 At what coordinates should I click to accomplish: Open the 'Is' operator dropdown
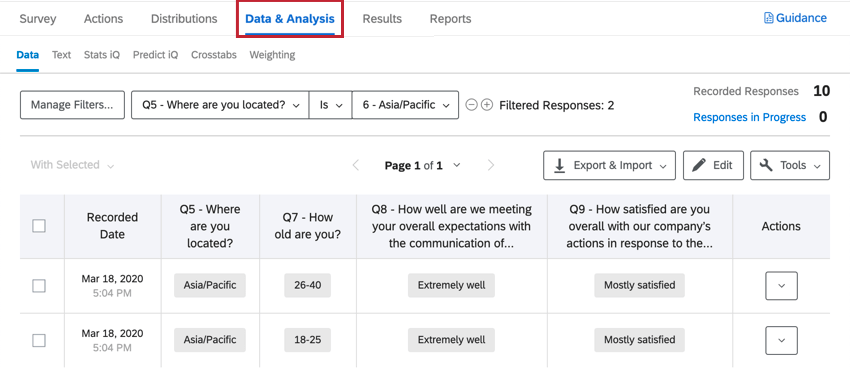(331, 105)
